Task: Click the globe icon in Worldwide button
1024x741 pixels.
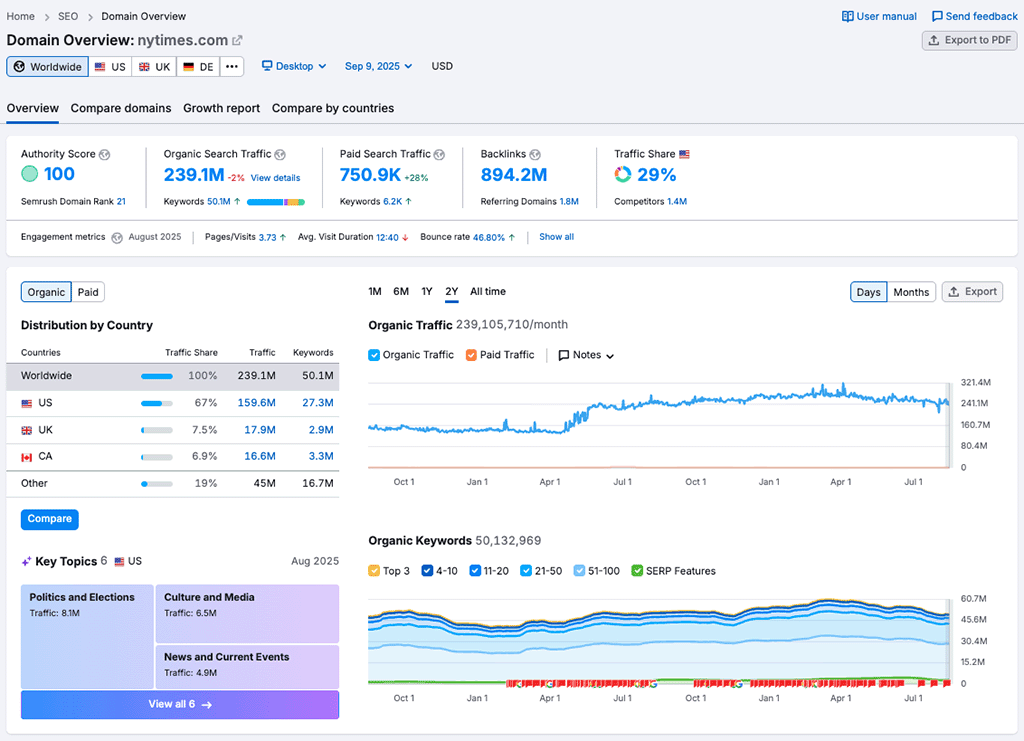Action: [20, 67]
